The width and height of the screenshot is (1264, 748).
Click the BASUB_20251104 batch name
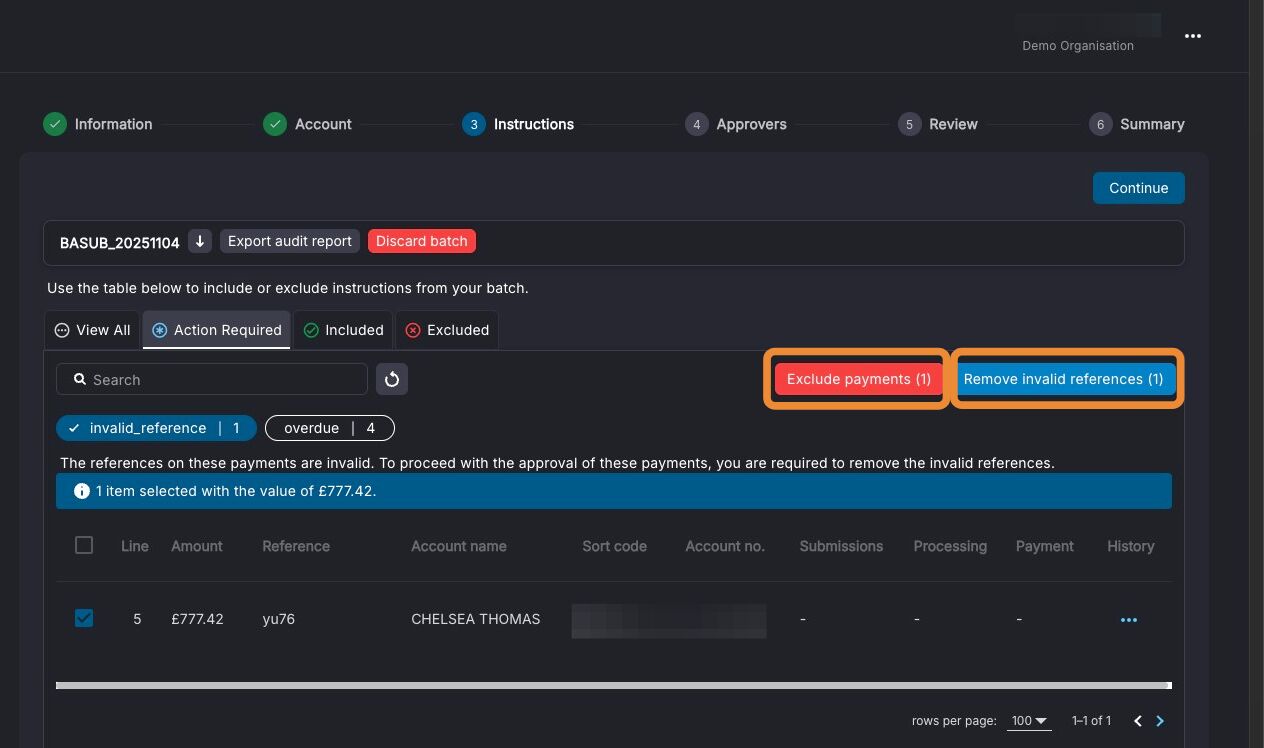coord(120,243)
